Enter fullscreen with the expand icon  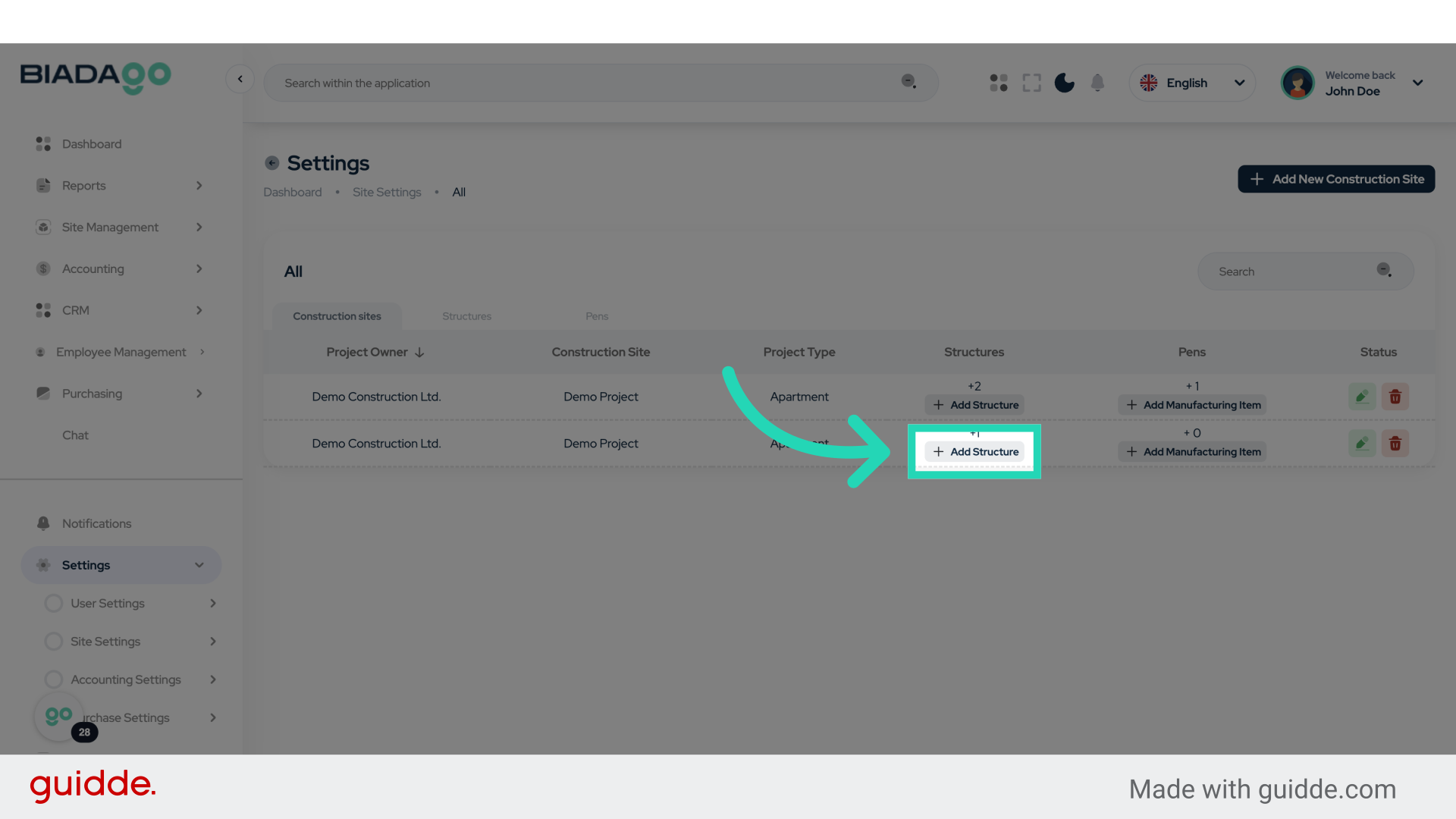coord(1031,83)
